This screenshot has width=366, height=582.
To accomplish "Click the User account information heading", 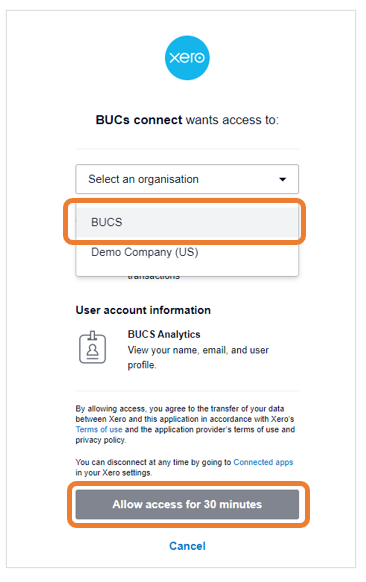I will 143,310.
